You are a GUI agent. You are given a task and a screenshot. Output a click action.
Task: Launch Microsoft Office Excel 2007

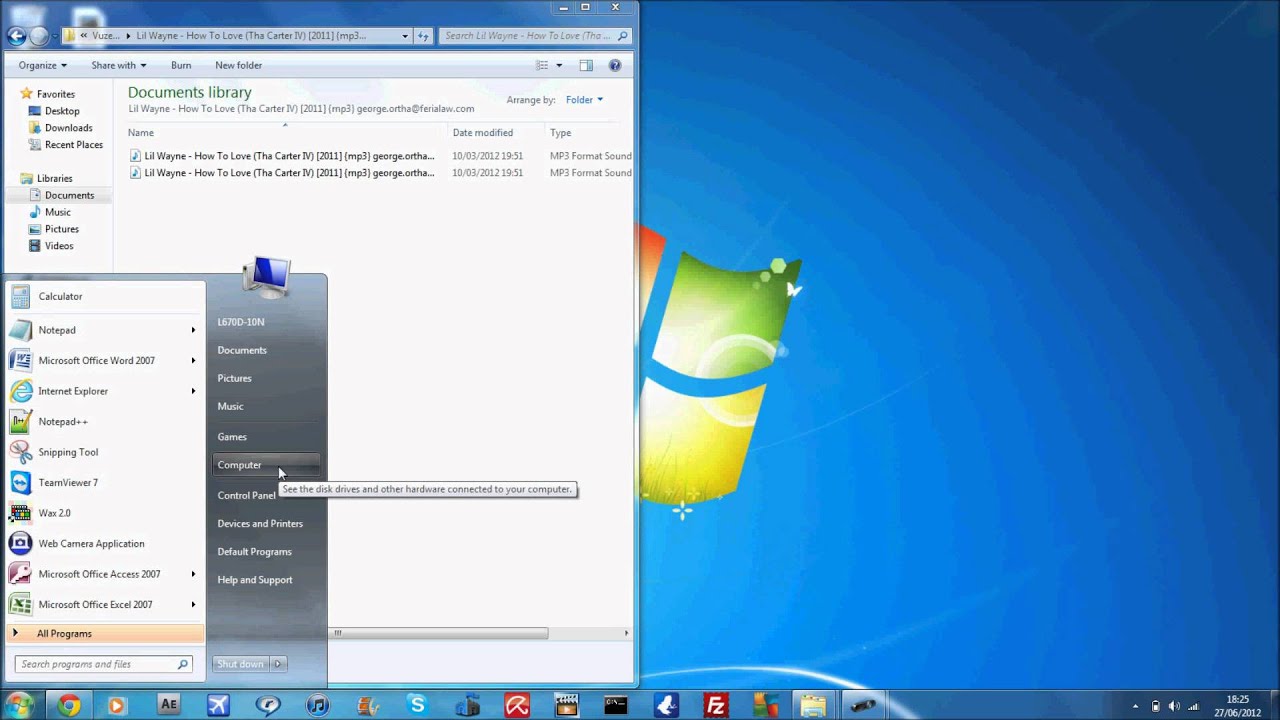pyautogui.click(x=95, y=604)
